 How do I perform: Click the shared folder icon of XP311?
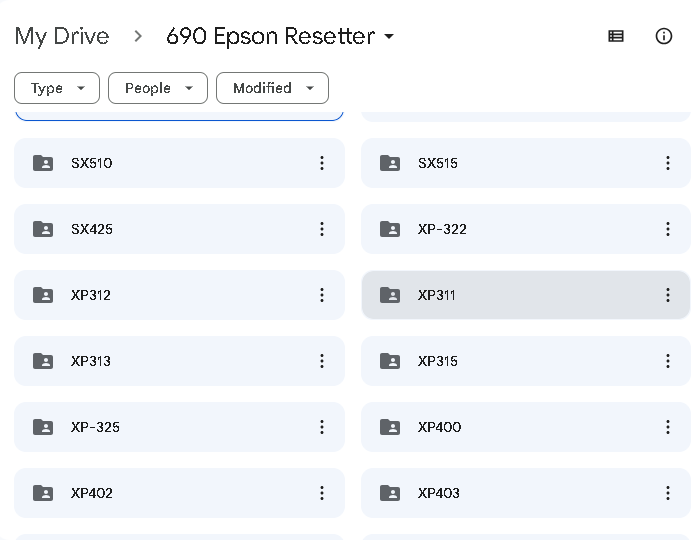[x=390, y=295]
